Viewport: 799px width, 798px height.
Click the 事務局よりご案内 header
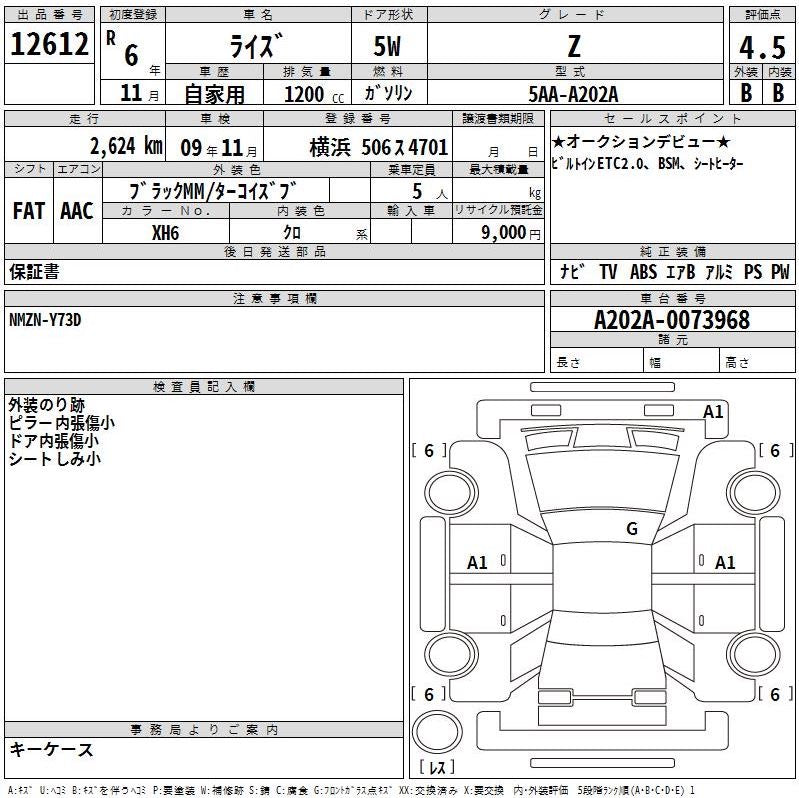coord(204,729)
